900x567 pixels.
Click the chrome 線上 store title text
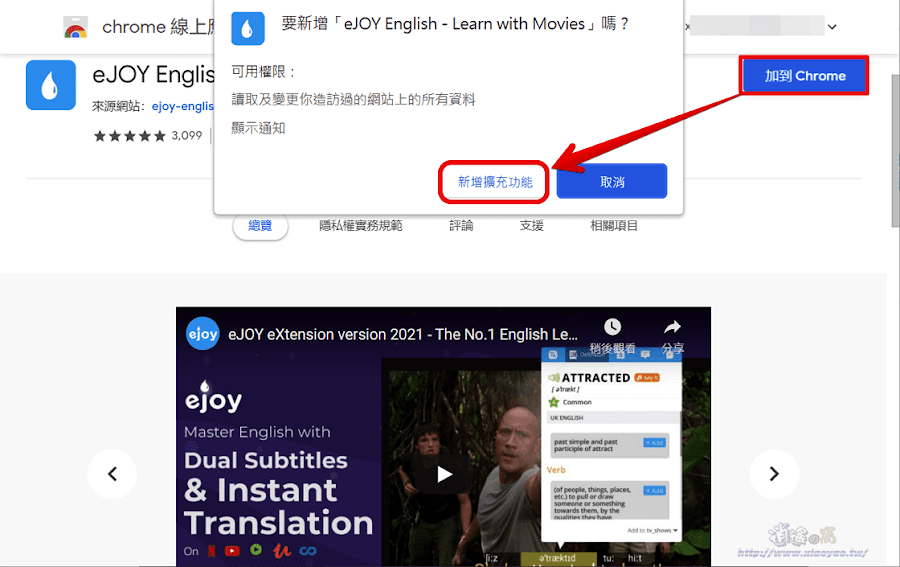pos(158,27)
